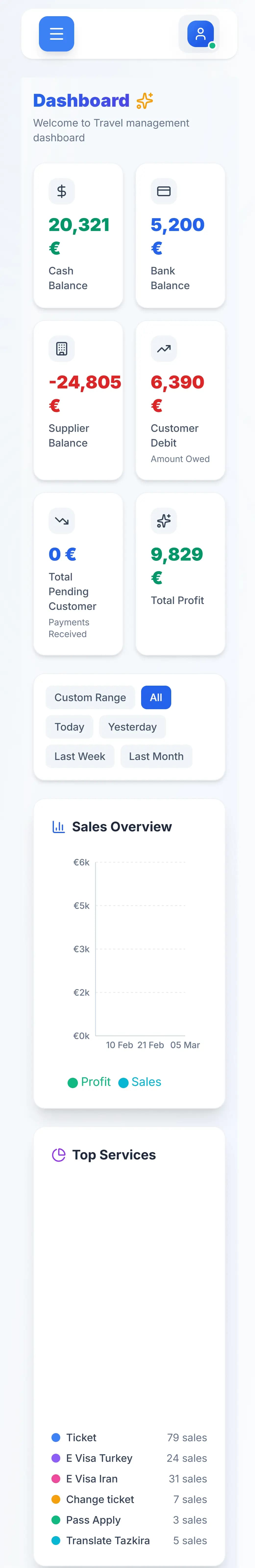Select the Custom Range filter

click(90, 698)
